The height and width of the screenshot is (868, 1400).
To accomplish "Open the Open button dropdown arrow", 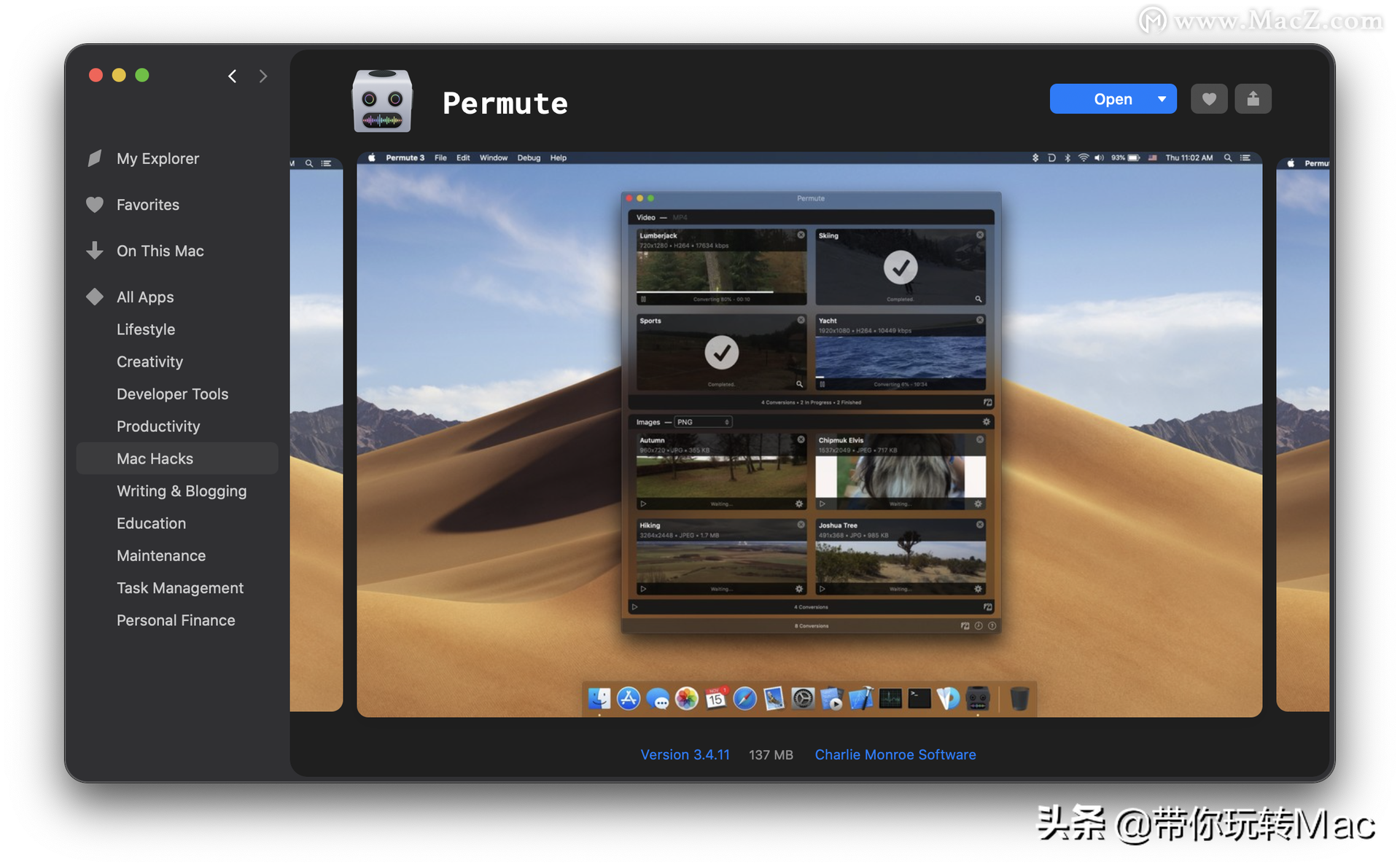I will (1162, 99).
